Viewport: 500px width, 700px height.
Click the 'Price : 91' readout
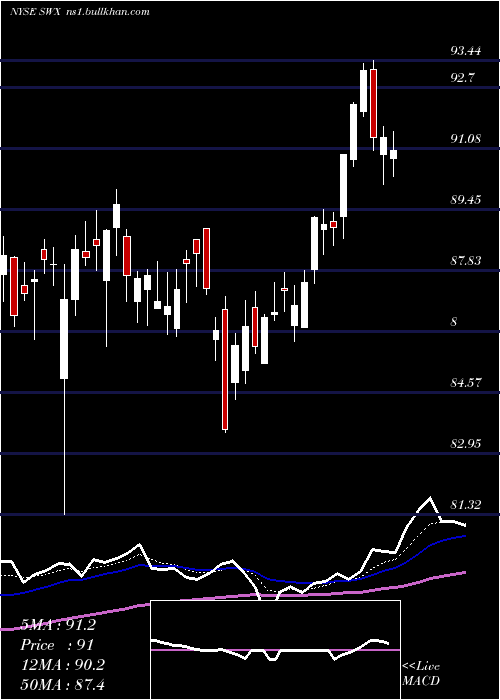(57, 645)
